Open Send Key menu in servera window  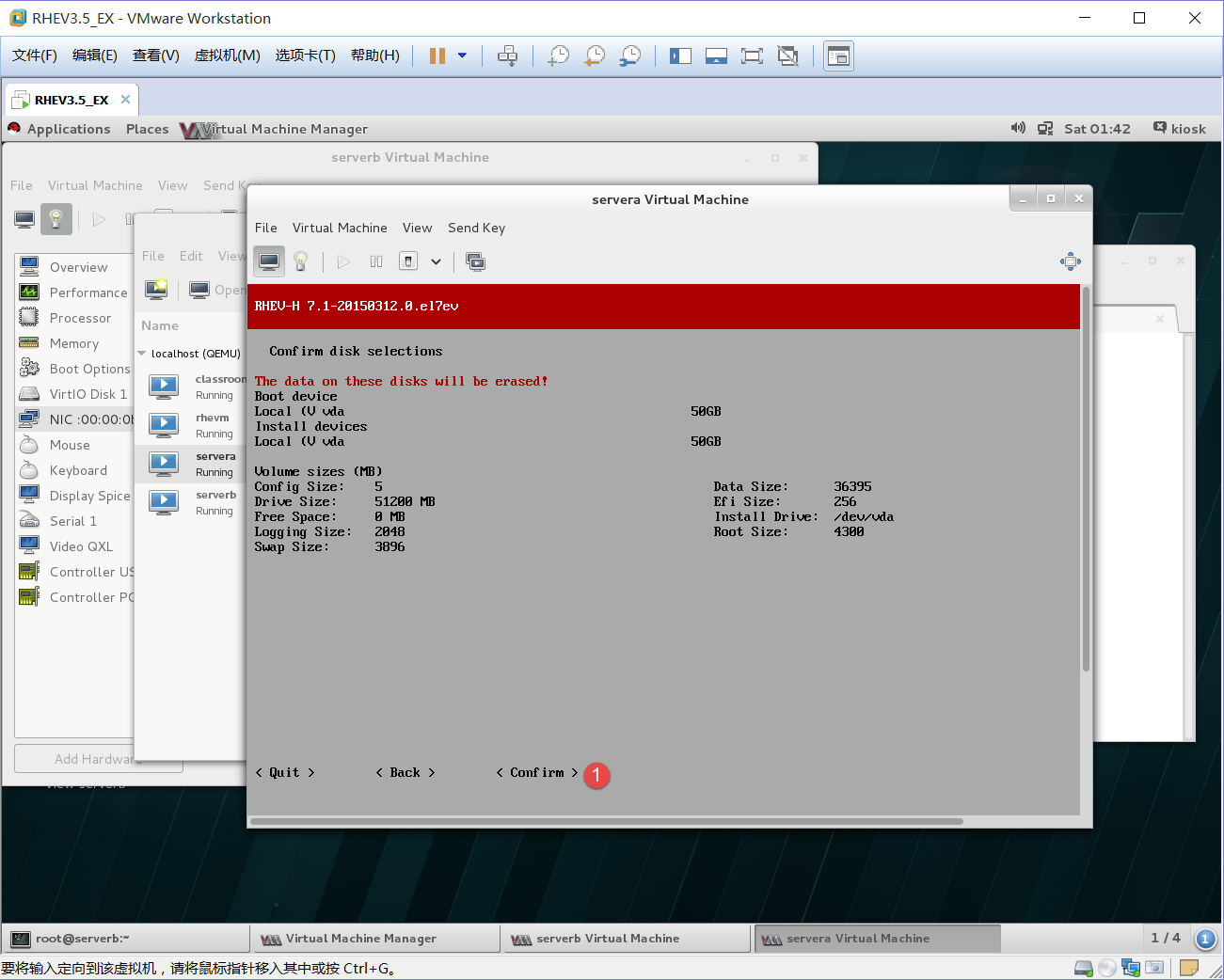click(476, 228)
